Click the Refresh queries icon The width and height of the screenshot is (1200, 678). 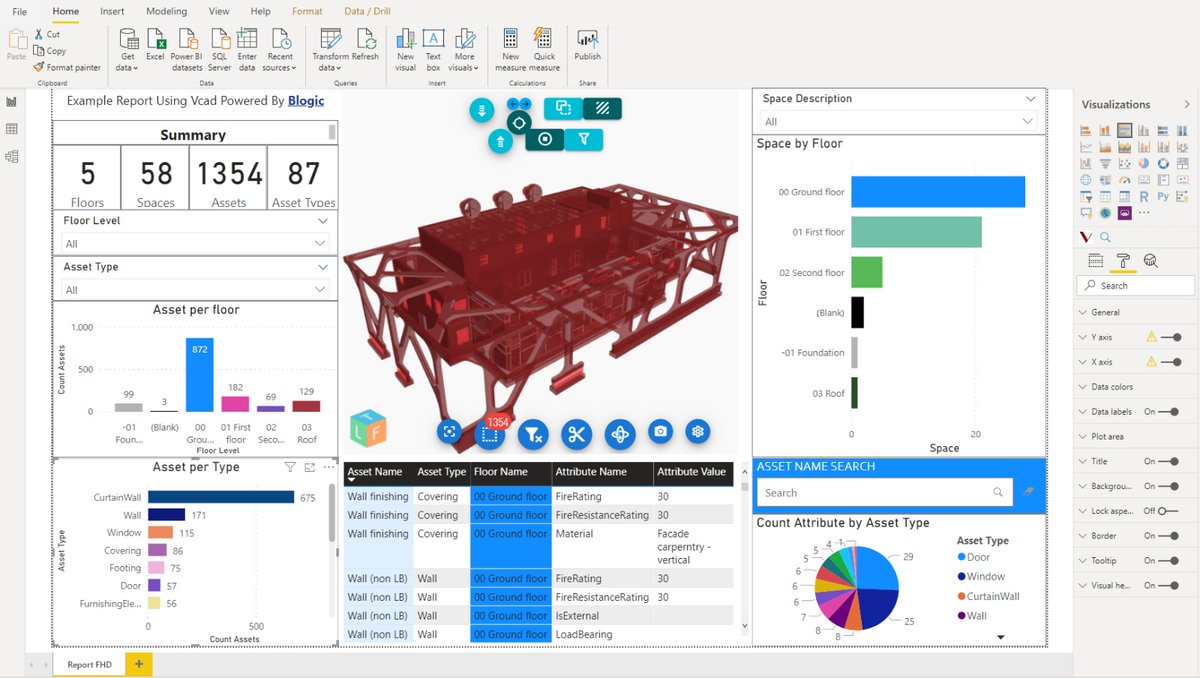(x=365, y=38)
